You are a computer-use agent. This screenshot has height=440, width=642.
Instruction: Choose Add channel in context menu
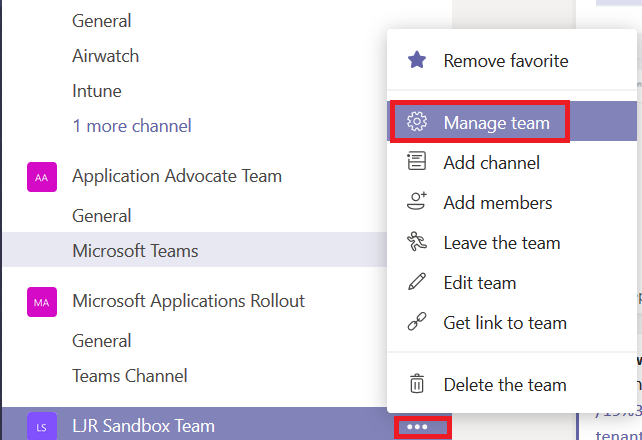512,162
